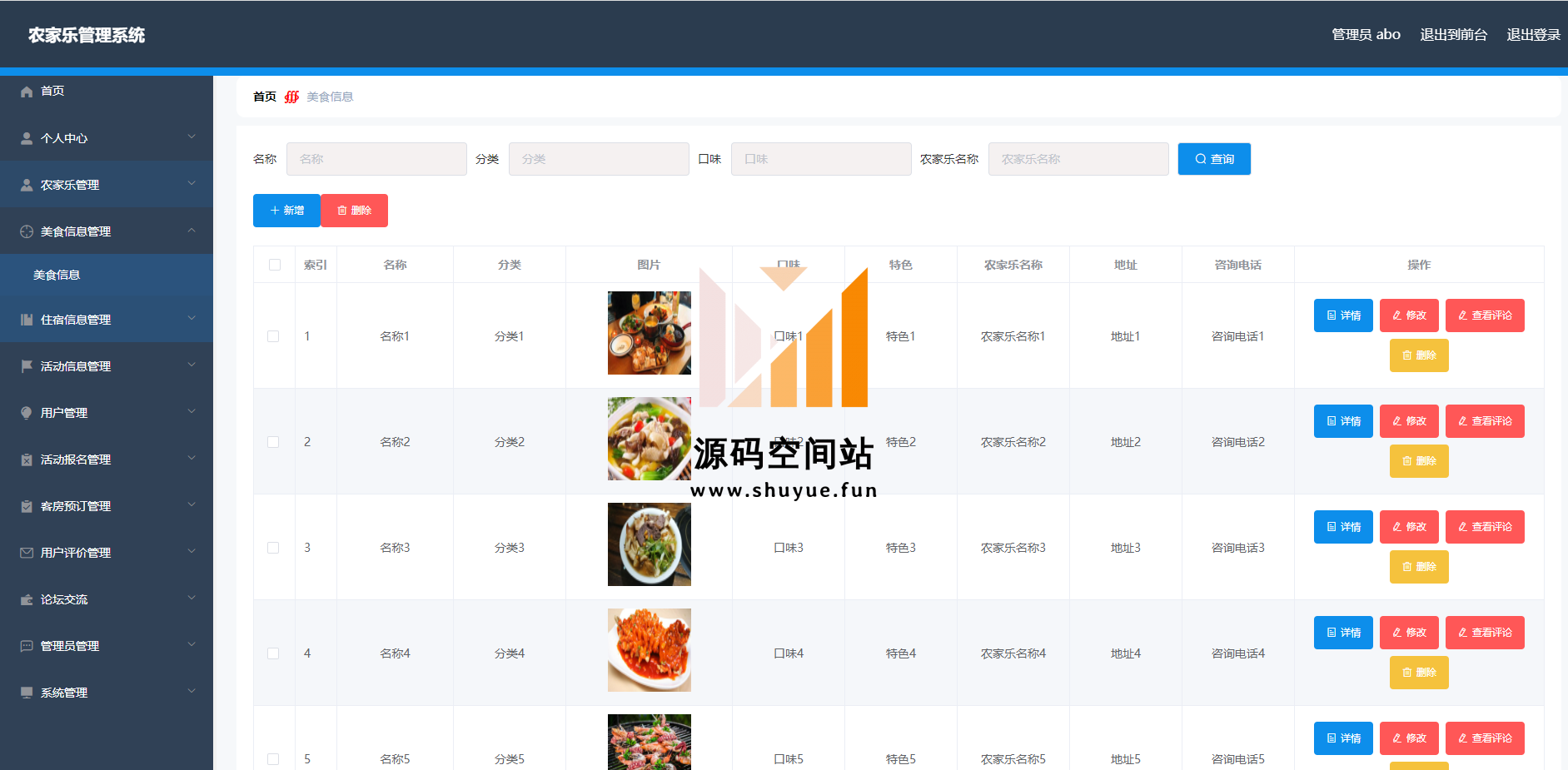Click 首页 in the breadcrumb

pyautogui.click(x=265, y=97)
